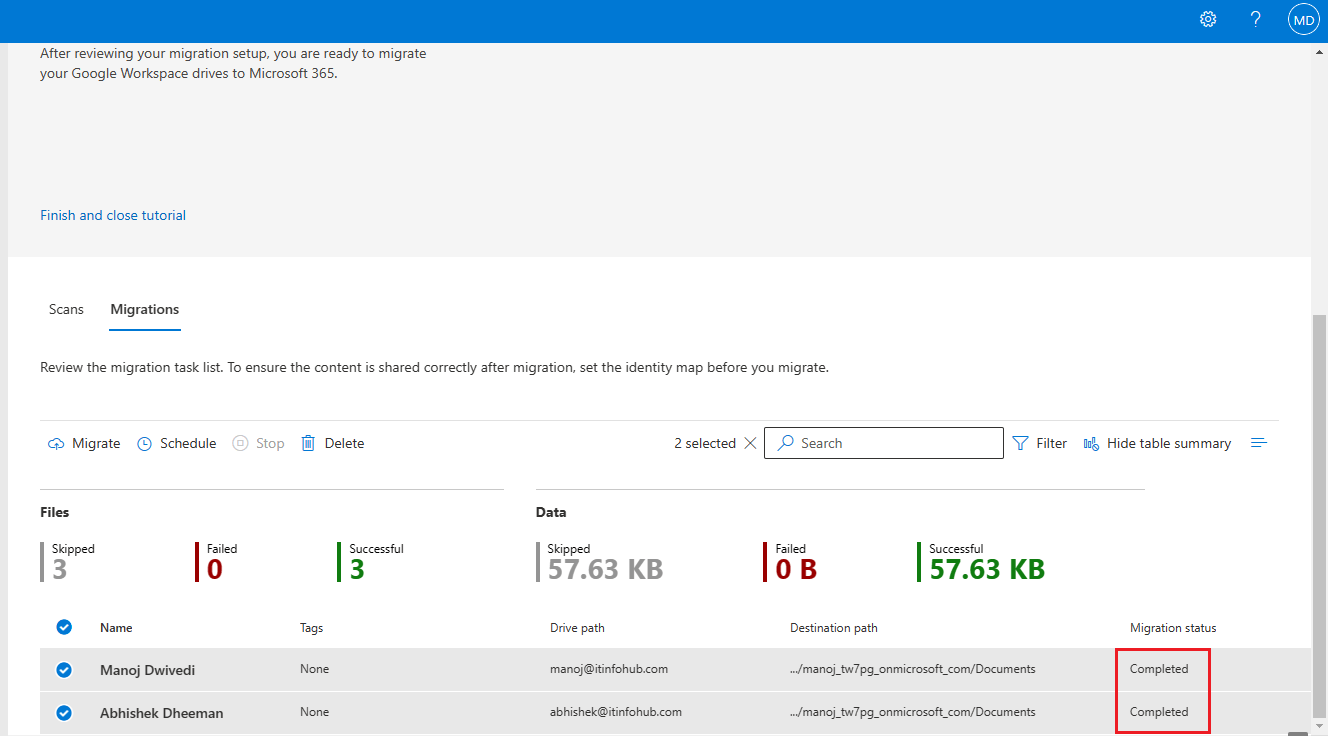Open the Filter funnel option

tap(1040, 443)
